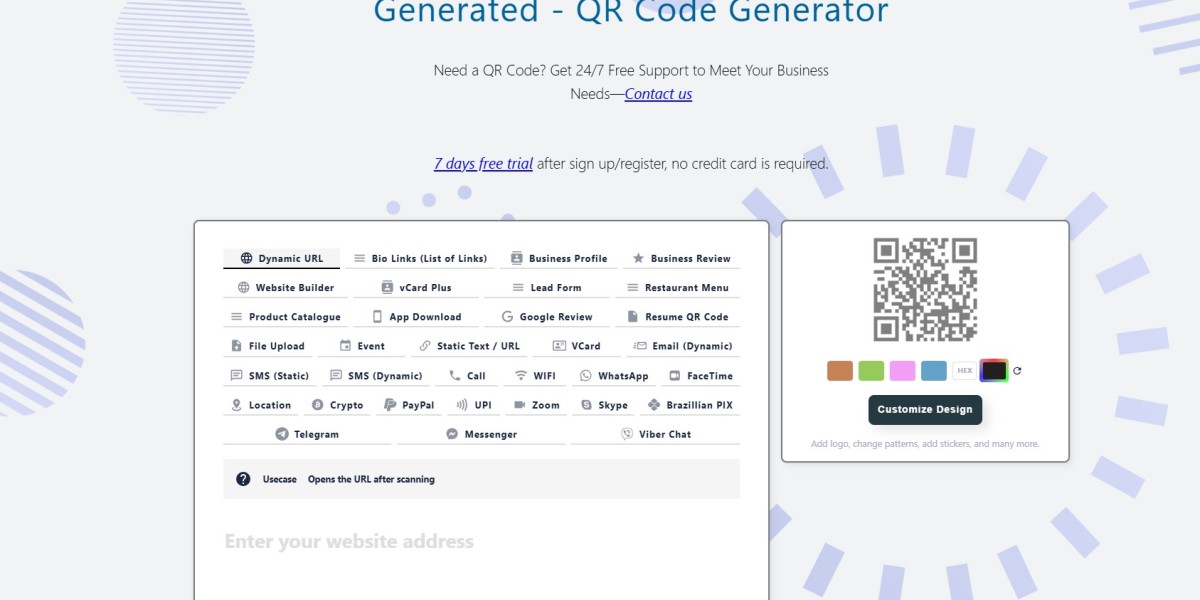Open the 7 days free trial link
Screen dimensions: 1200x600
[x=483, y=163]
